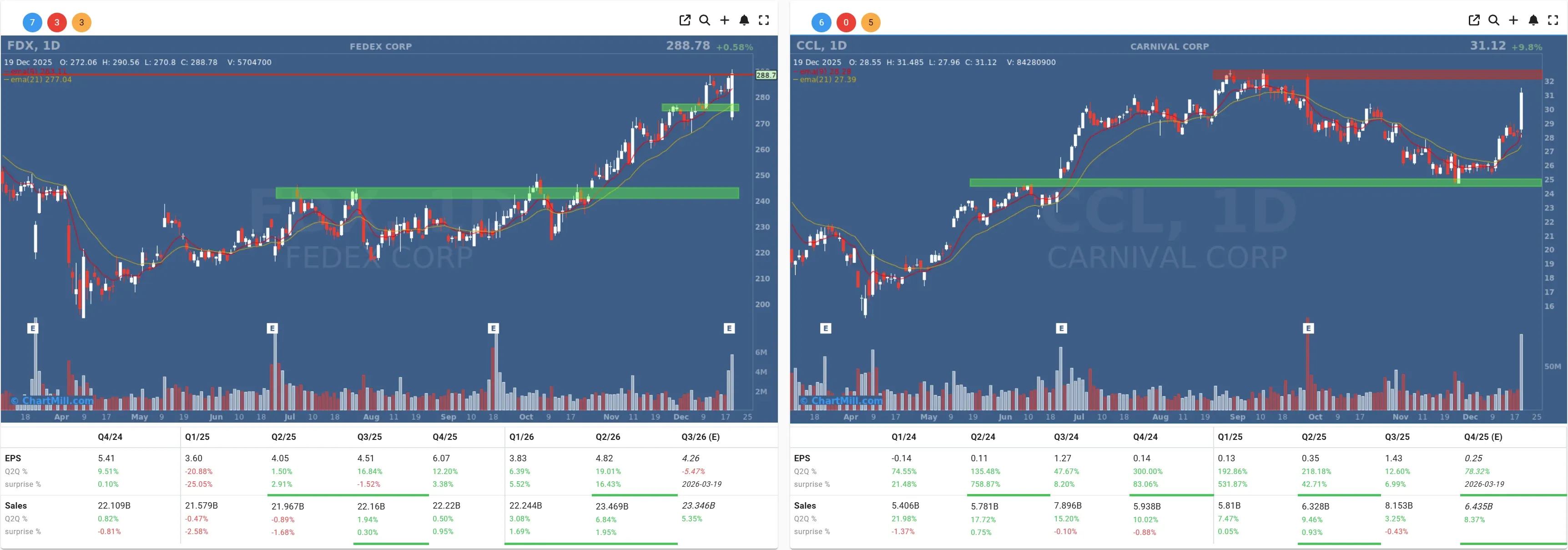Click the E earnings marker on the FDX chart
This screenshot has height=550, width=1568.
[x=32, y=328]
